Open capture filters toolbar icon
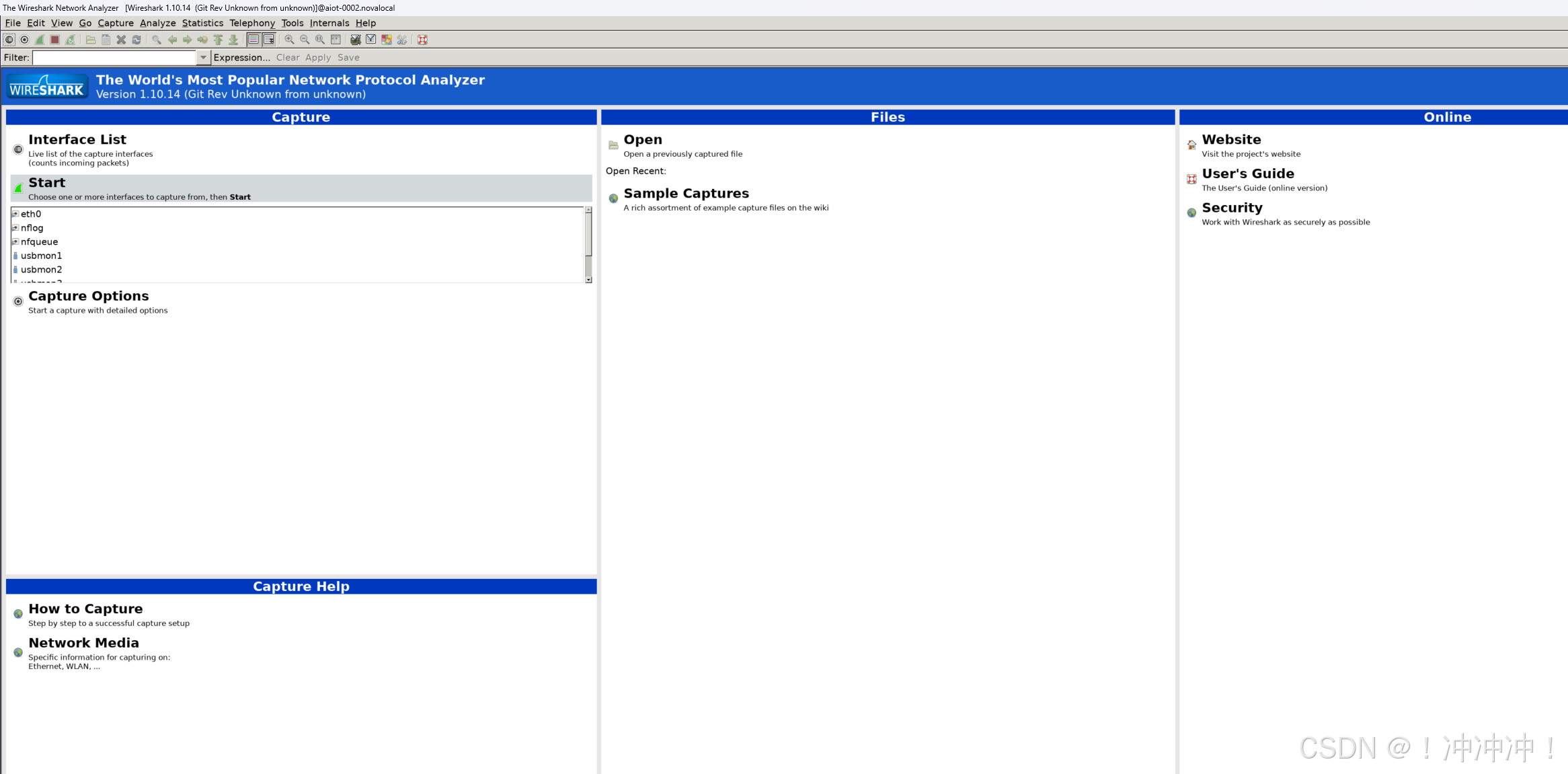1568x774 pixels. coord(356,40)
